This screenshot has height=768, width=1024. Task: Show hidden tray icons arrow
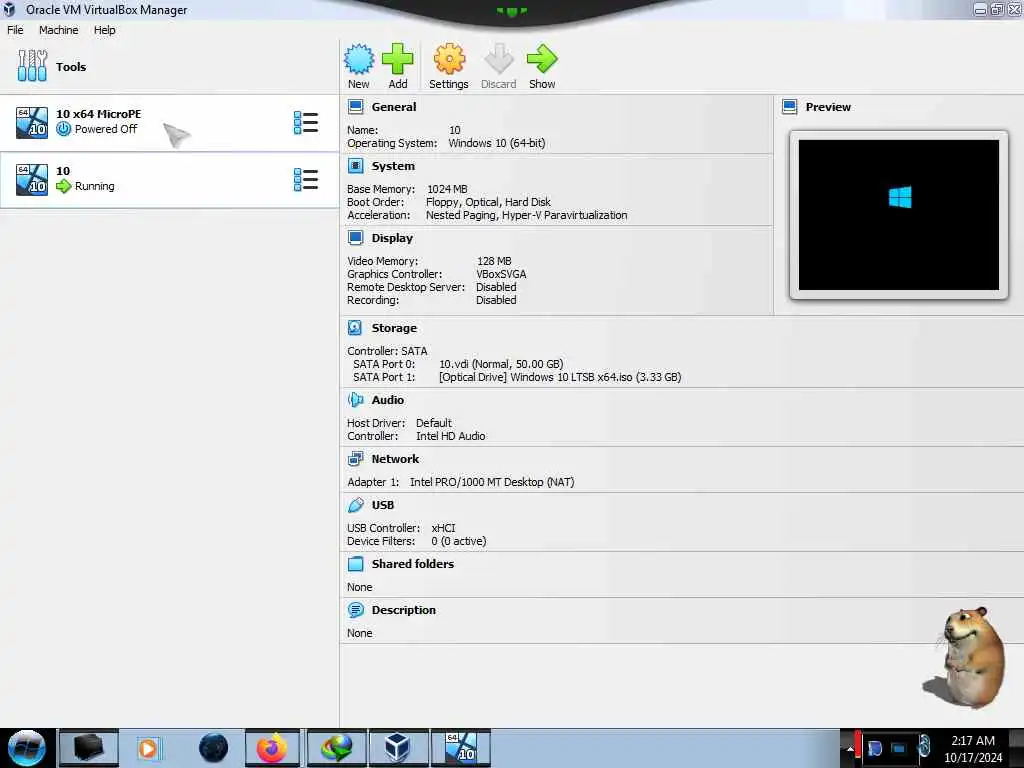(x=850, y=749)
